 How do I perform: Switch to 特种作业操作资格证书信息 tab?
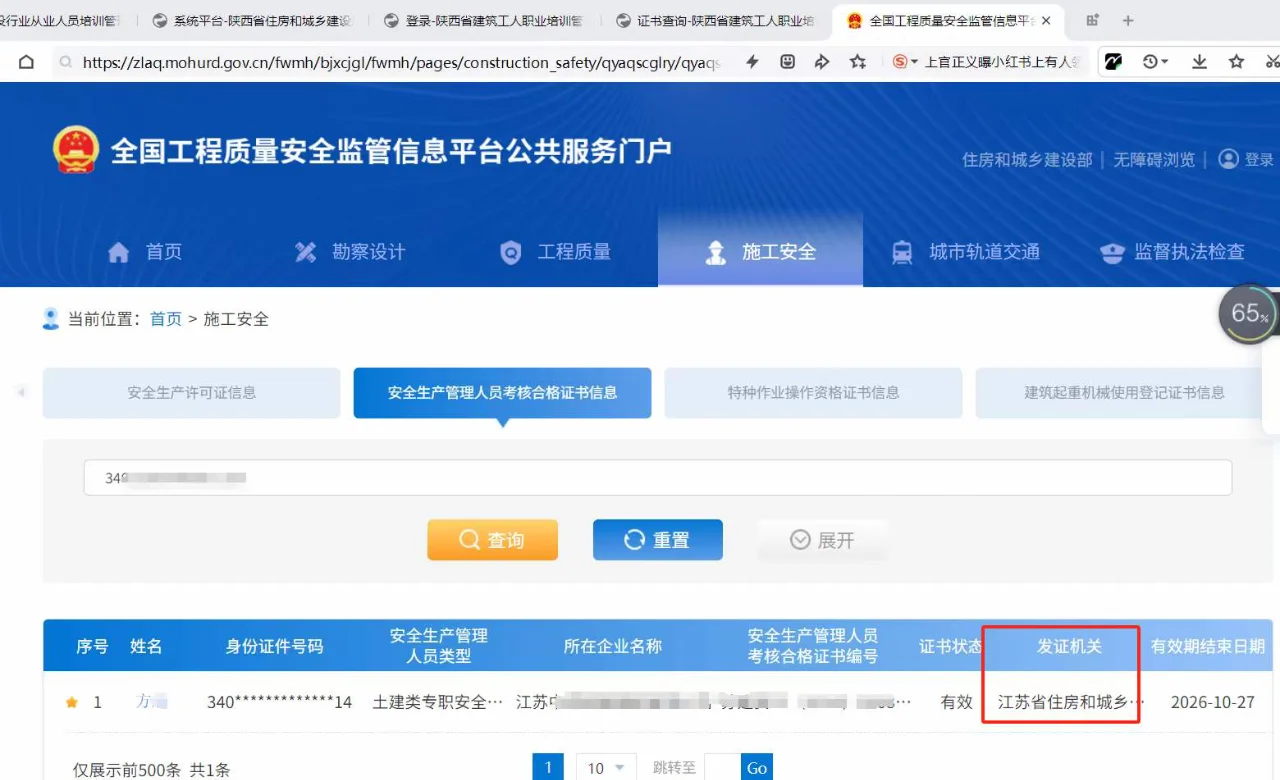tap(812, 393)
